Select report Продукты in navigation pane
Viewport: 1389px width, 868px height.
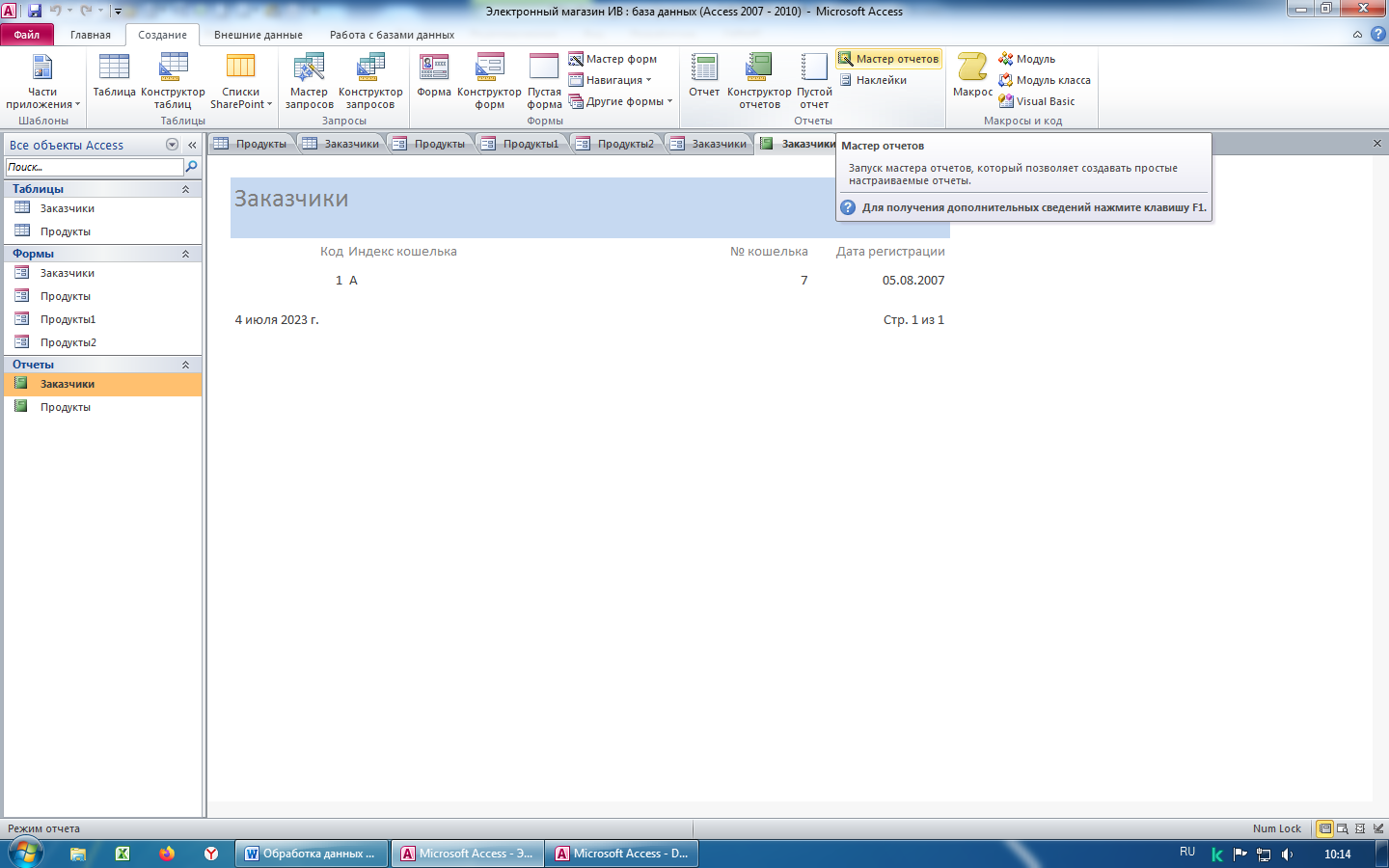[x=102, y=407]
